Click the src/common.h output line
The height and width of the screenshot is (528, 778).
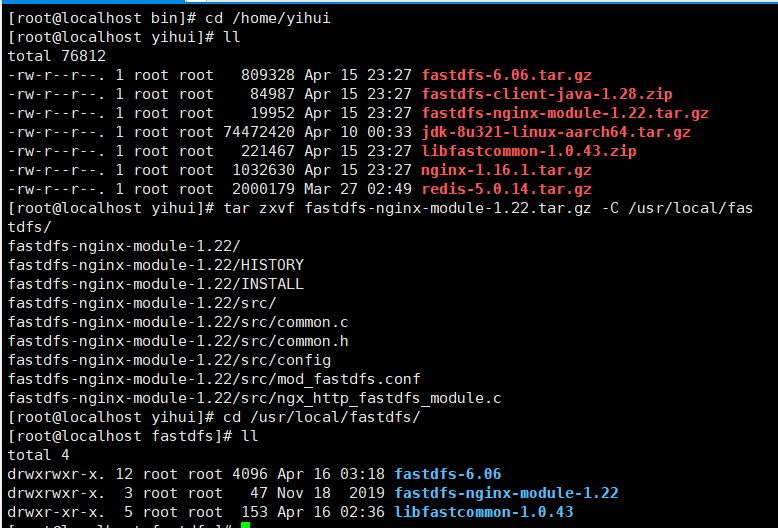tap(178, 341)
